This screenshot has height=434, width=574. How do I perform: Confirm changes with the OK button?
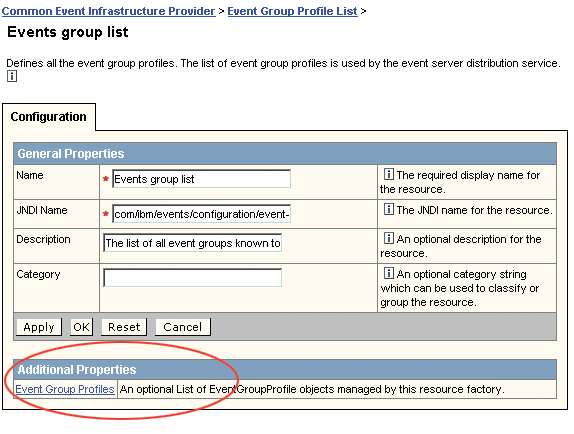[81, 327]
